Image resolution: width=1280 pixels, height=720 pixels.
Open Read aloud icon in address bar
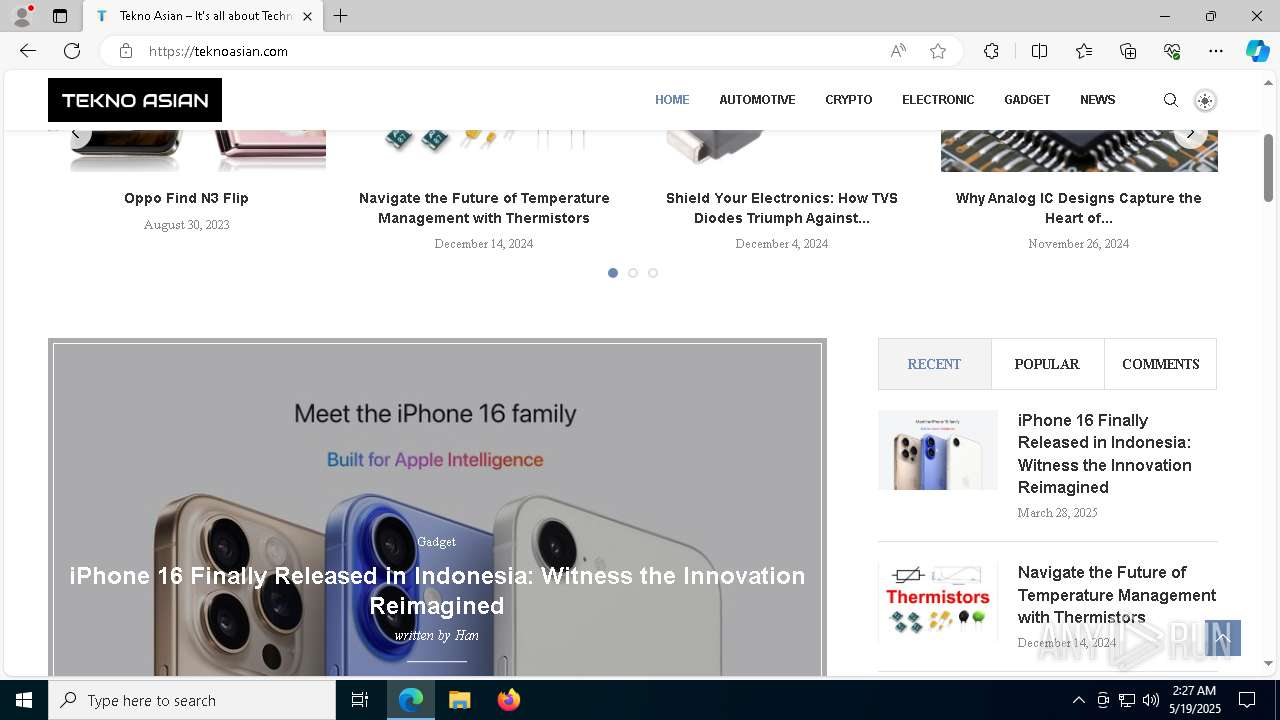(898, 51)
